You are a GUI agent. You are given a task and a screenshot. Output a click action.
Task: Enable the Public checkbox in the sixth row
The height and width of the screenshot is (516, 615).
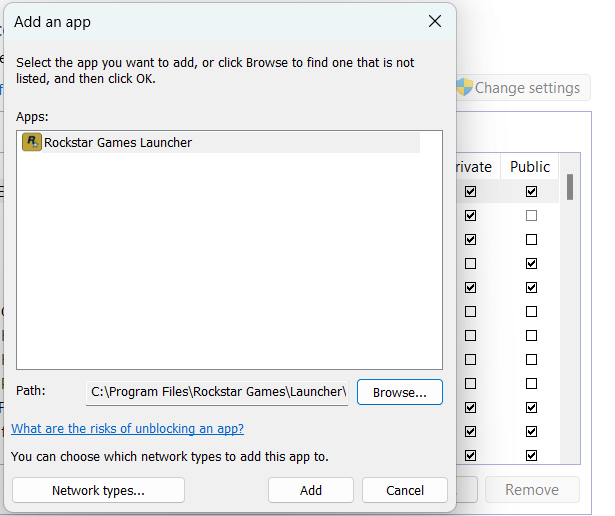coord(531,311)
